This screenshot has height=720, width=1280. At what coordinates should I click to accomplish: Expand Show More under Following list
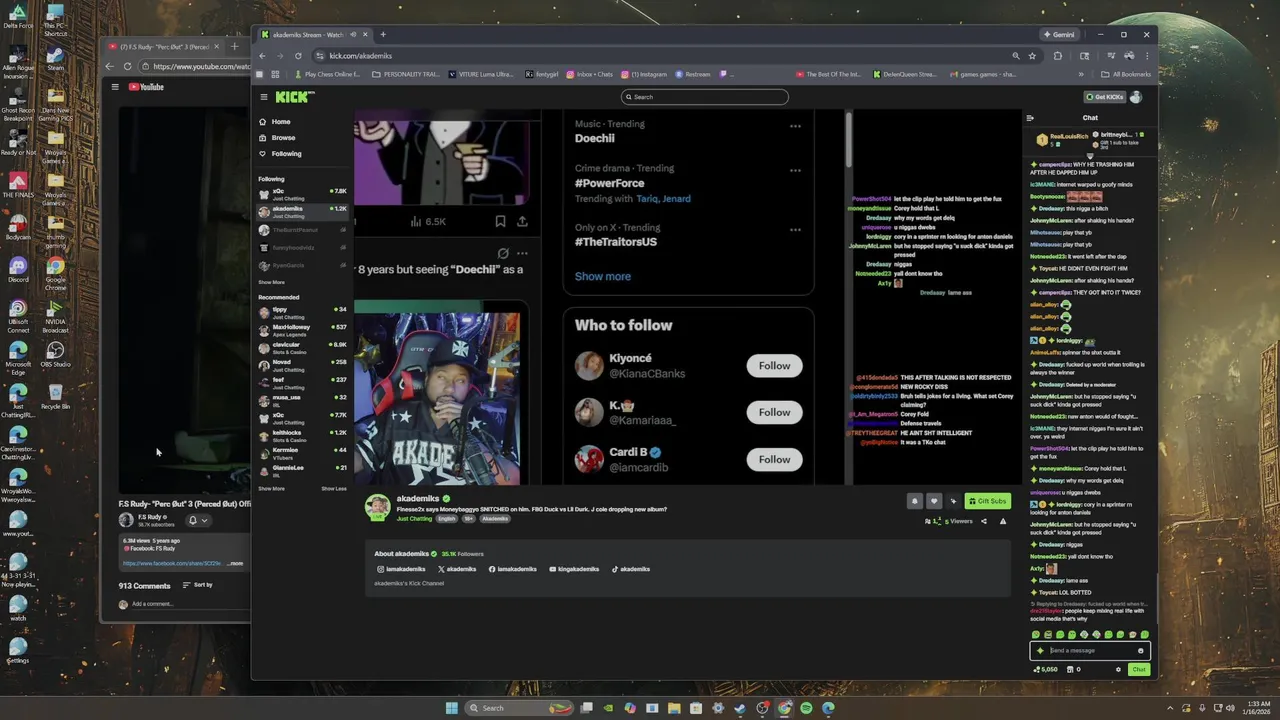tap(271, 282)
